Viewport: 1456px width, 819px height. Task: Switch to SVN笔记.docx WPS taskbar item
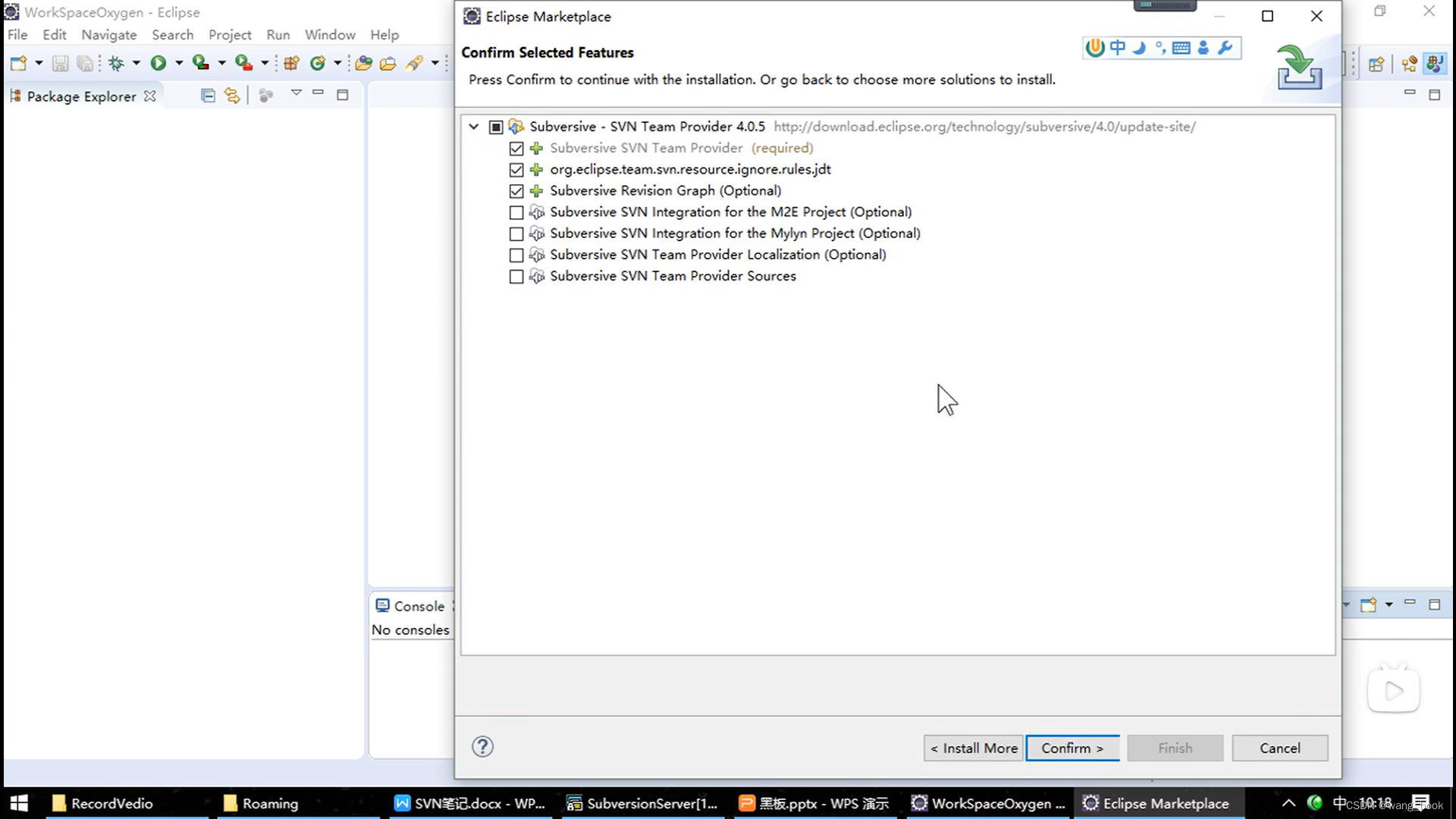(471, 803)
